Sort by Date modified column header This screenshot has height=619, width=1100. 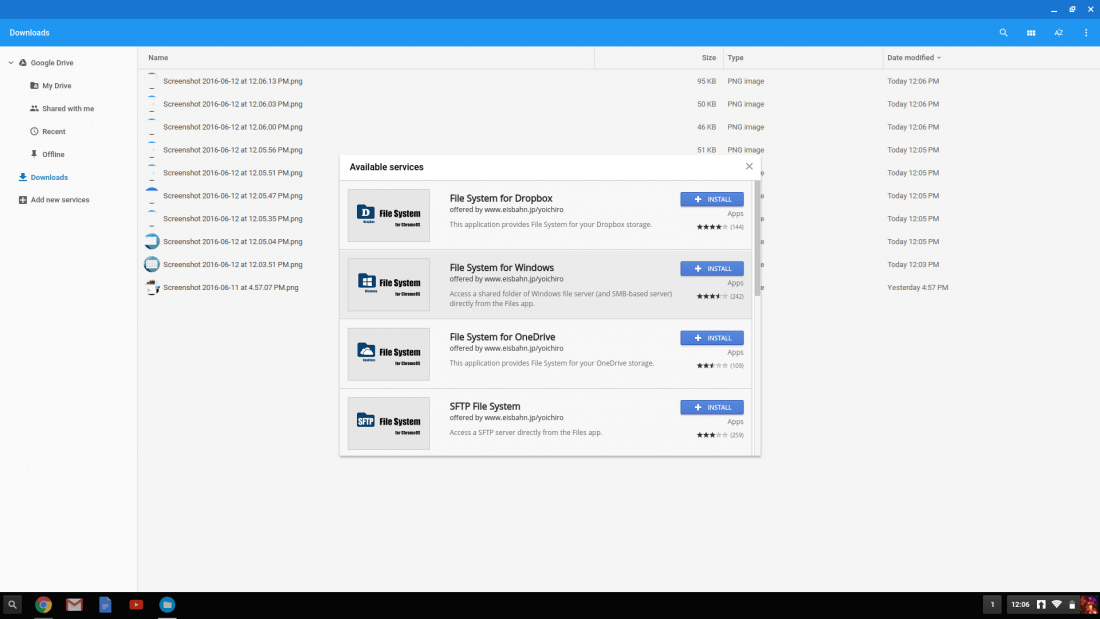[x=910, y=58]
